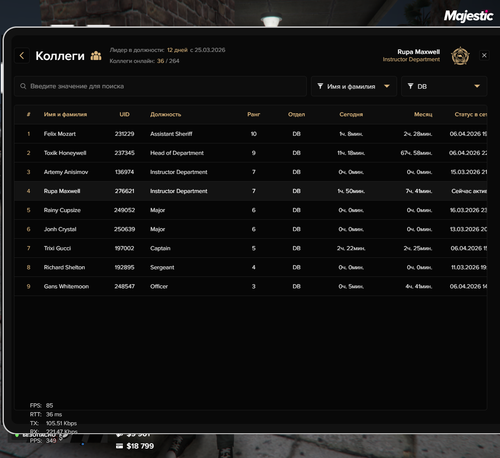Sort by 'Месяц' column header
This screenshot has height=458, width=500.
(x=423, y=115)
